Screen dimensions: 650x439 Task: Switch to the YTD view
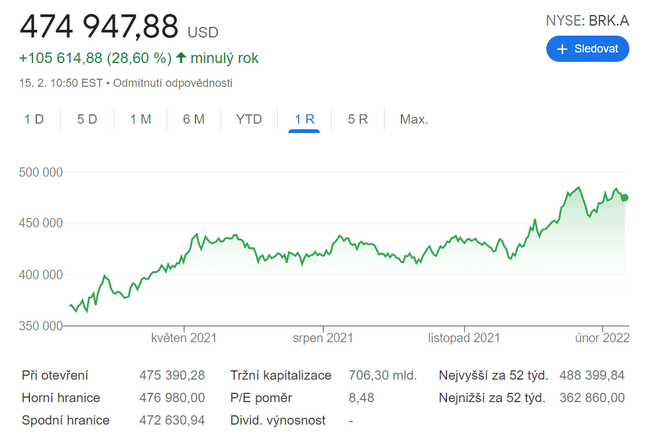click(x=249, y=119)
